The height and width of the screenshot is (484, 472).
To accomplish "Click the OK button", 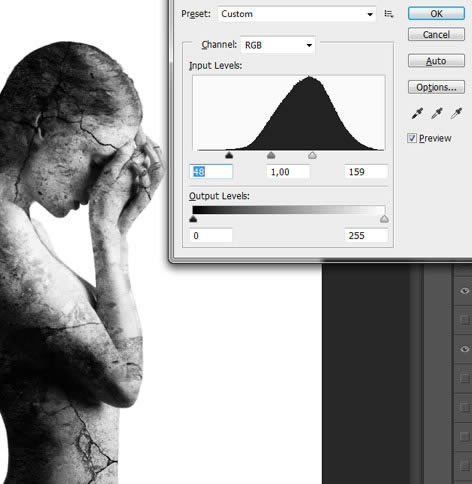I will (x=436, y=14).
